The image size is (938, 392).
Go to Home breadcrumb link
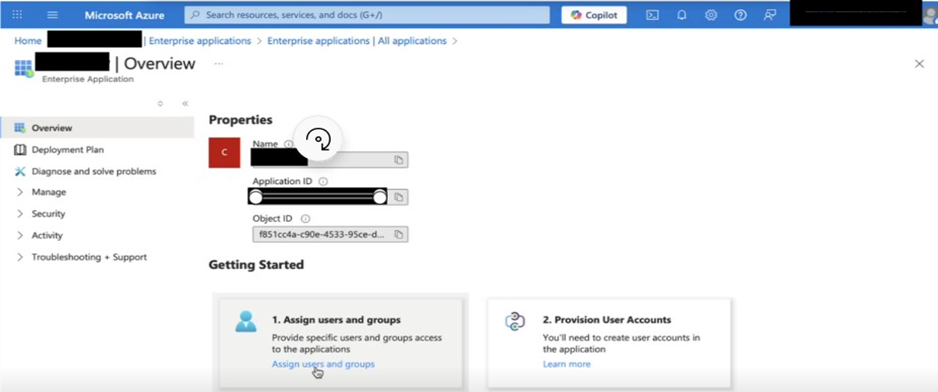point(28,41)
